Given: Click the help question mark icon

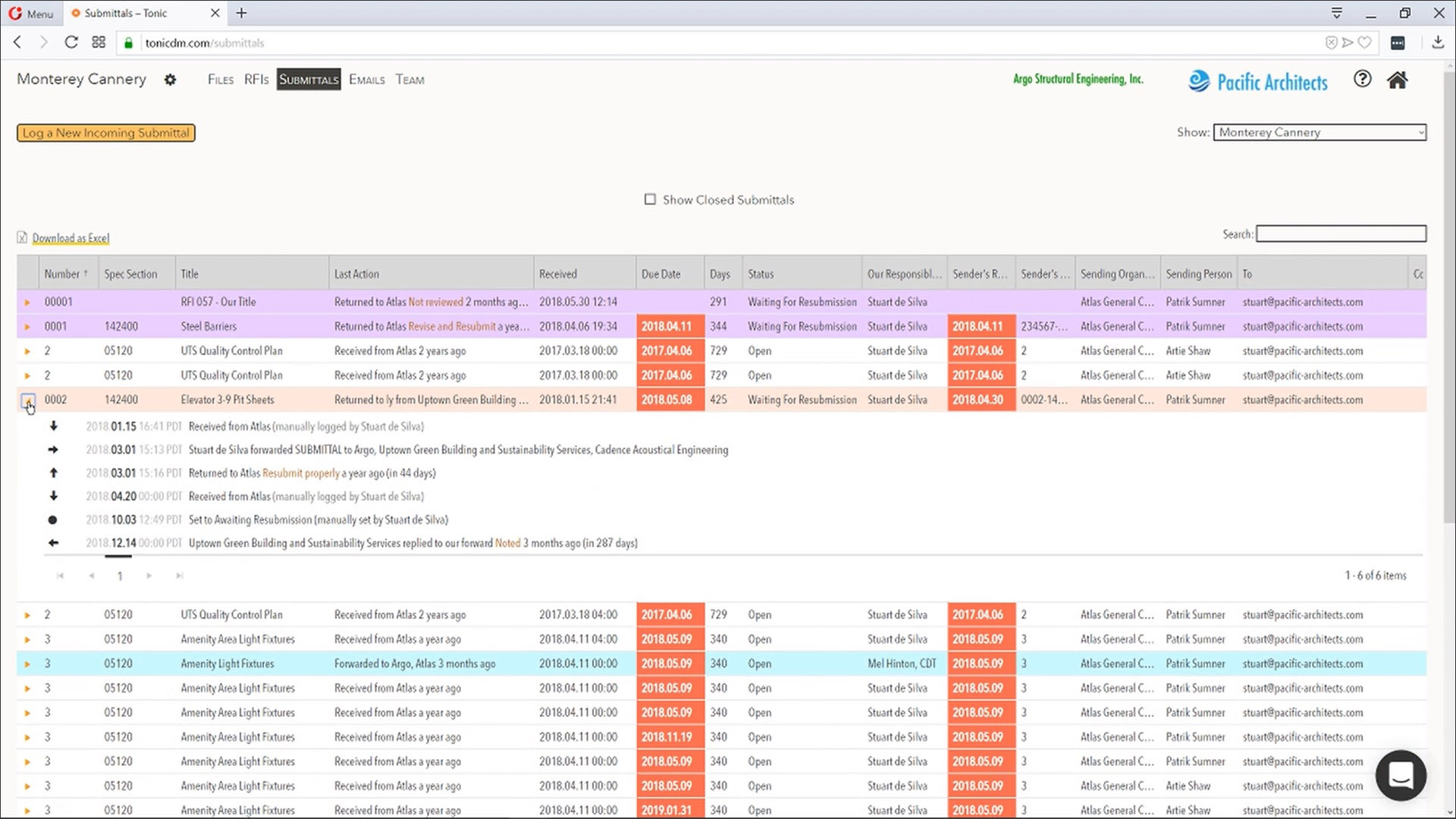Looking at the screenshot, I should [x=1362, y=79].
